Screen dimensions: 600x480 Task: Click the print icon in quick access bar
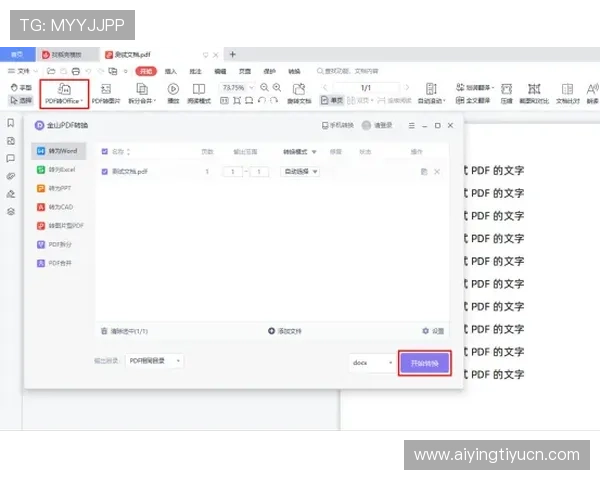point(76,71)
